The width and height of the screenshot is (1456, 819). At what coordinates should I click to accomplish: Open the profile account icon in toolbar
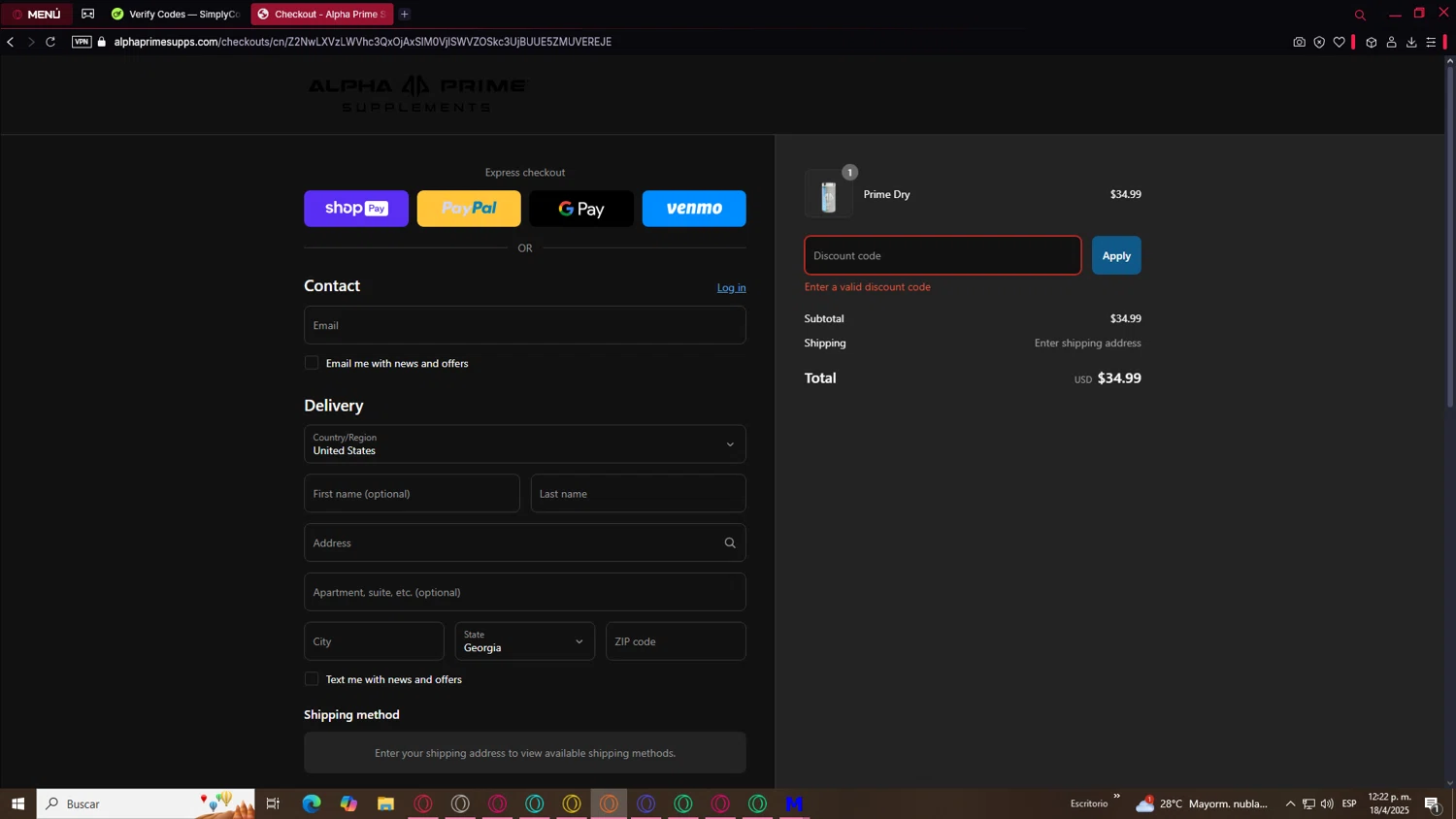[1392, 42]
